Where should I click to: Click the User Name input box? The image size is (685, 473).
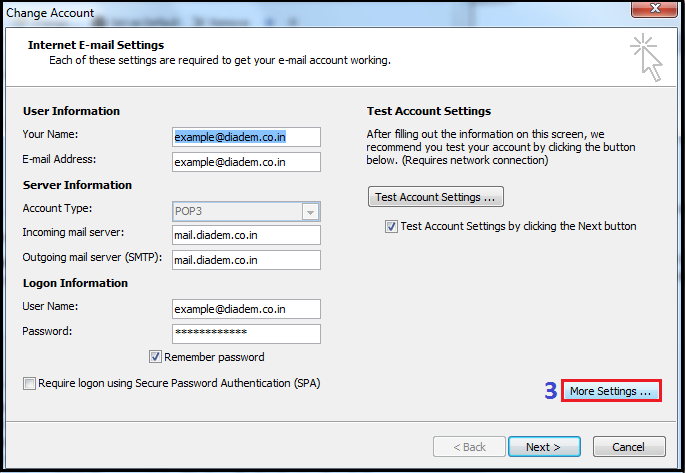(246, 309)
